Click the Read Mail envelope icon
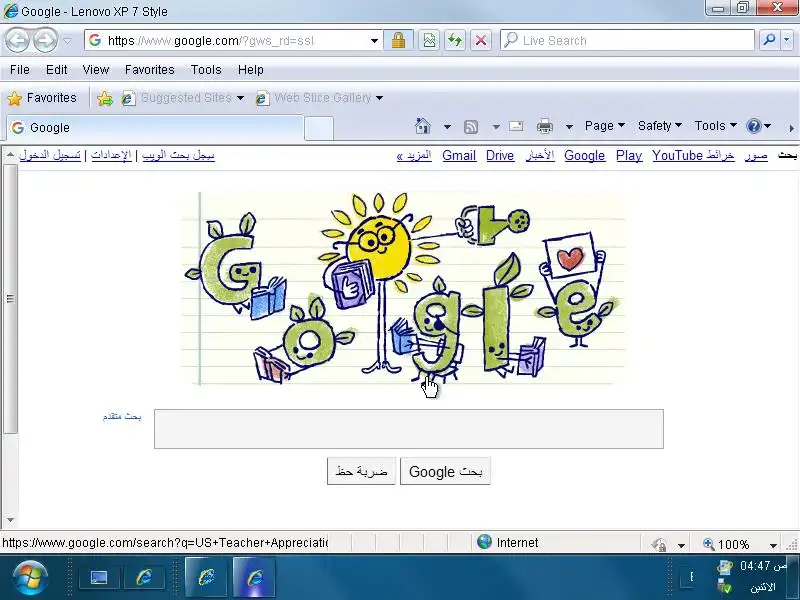Viewport: 800px width, 600px height. tap(516, 126)
